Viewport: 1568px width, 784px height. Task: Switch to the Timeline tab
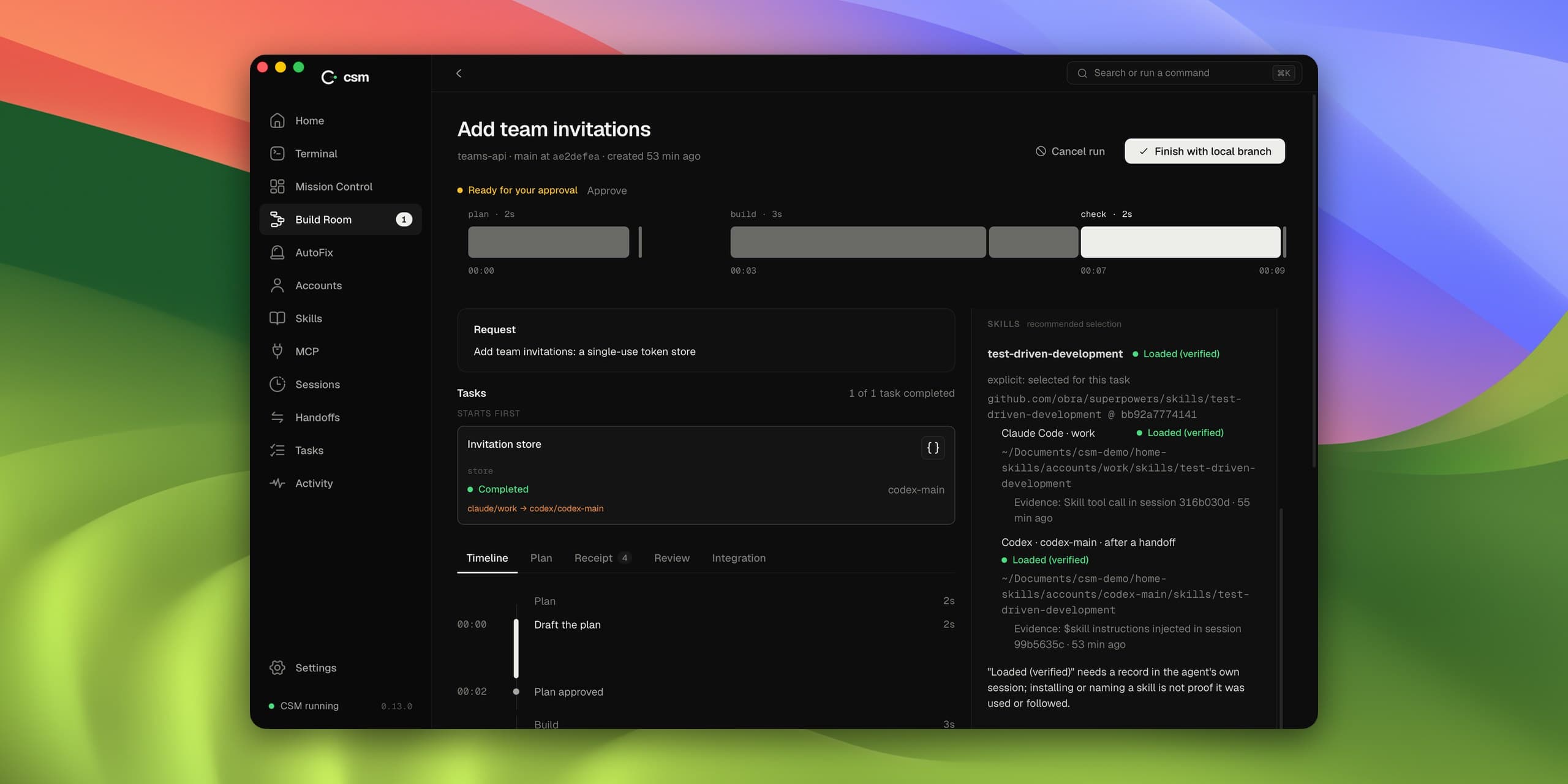coord(487,558)
